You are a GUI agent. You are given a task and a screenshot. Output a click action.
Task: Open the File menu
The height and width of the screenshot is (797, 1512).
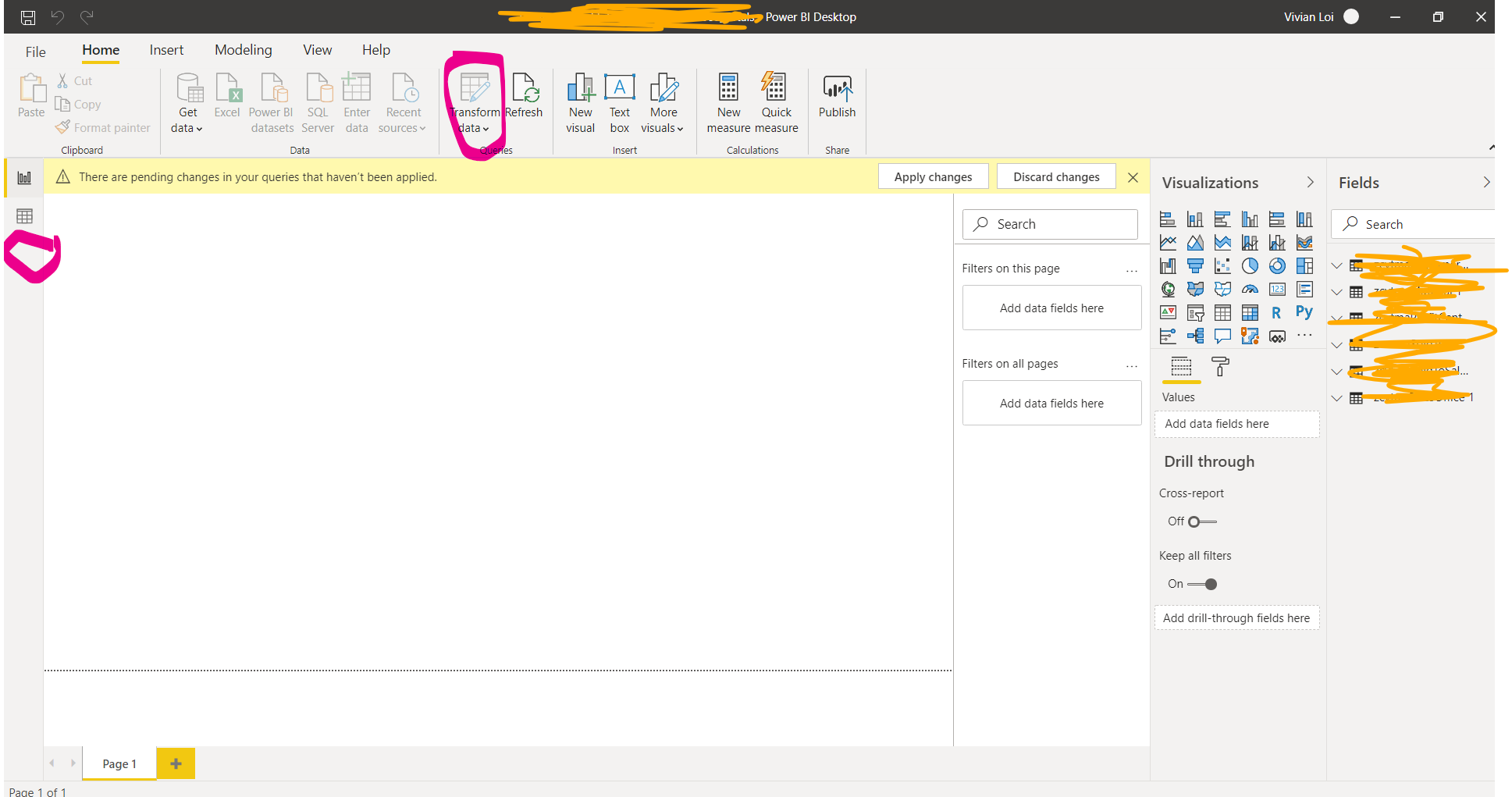36,52
